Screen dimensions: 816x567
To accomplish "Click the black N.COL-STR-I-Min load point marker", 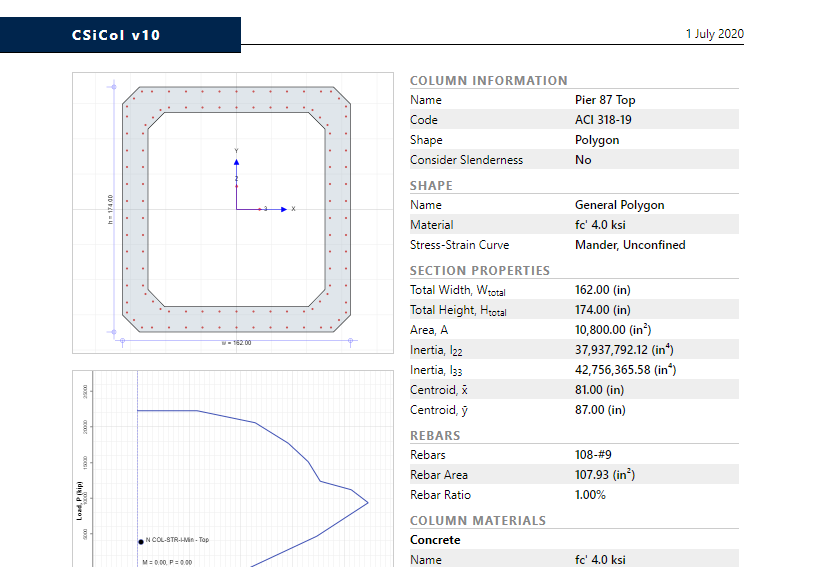I will click(141, 541).
